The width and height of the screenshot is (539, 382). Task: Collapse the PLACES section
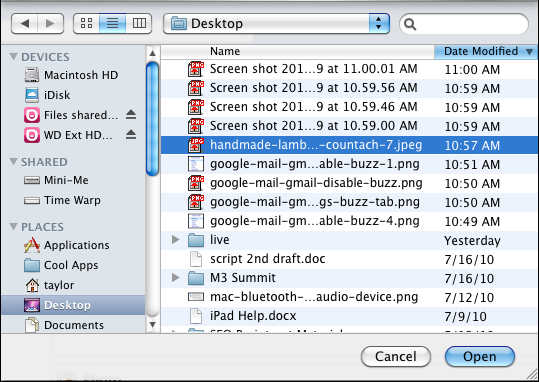[13, 226]
